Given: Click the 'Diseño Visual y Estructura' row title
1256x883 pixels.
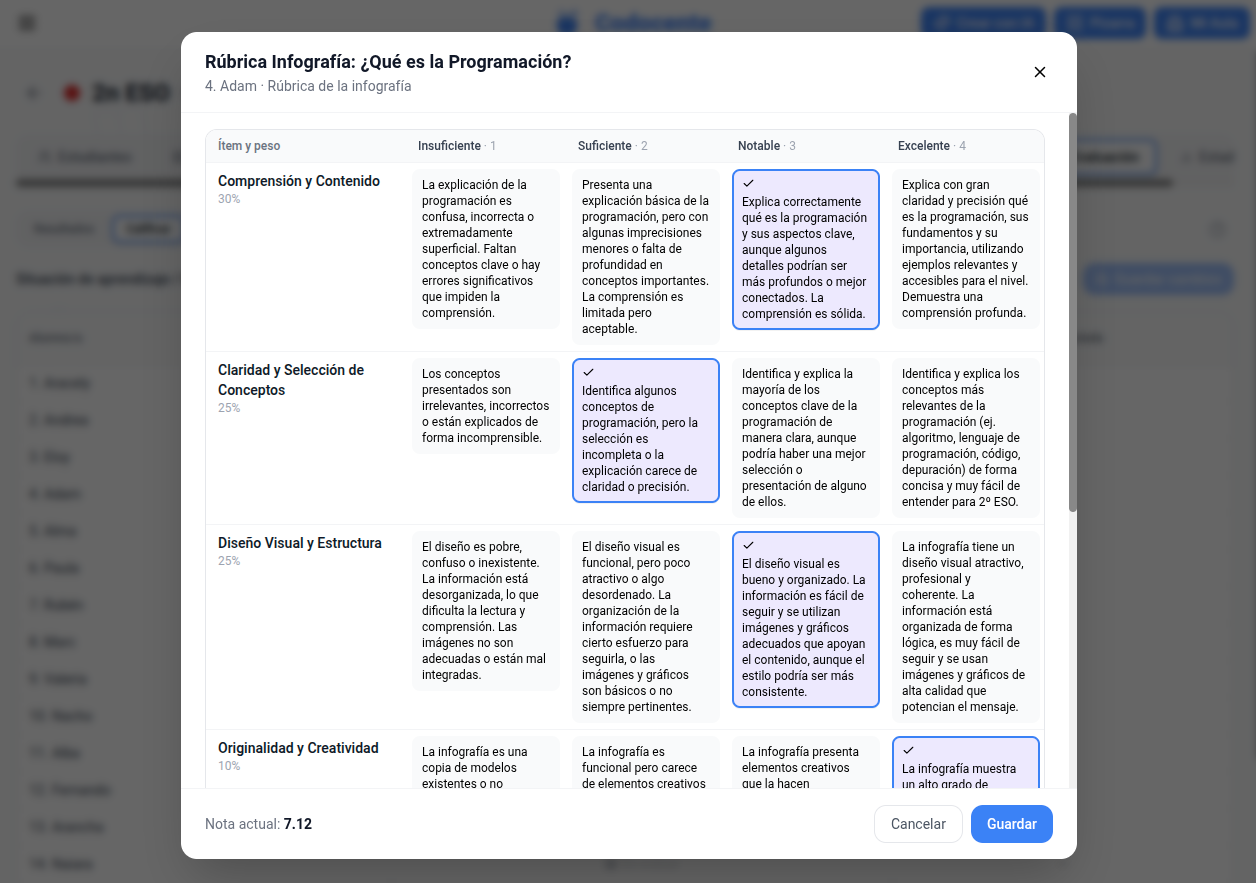Looking at the screenshot, I should [300, 543].
